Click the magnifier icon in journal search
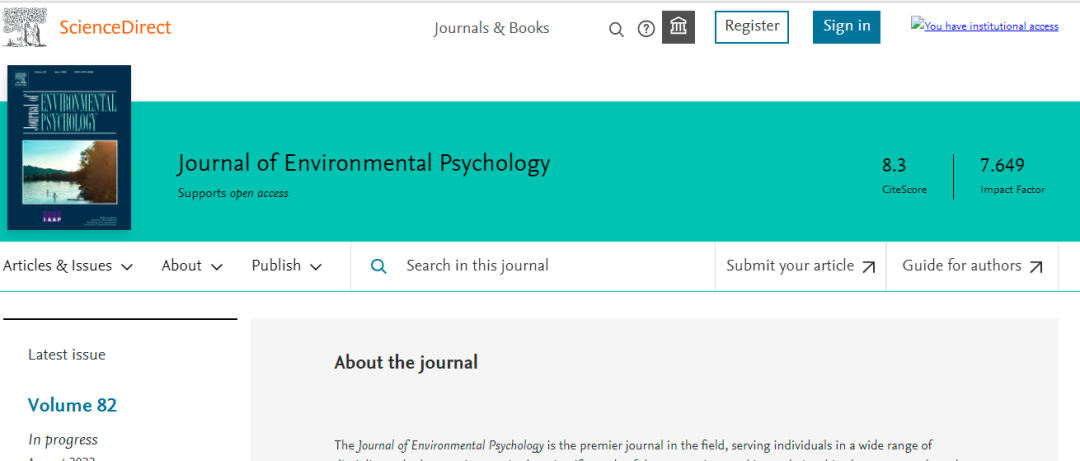This screenshot has height=461, width=1080. pyautogui.click(x=379, y=266)
